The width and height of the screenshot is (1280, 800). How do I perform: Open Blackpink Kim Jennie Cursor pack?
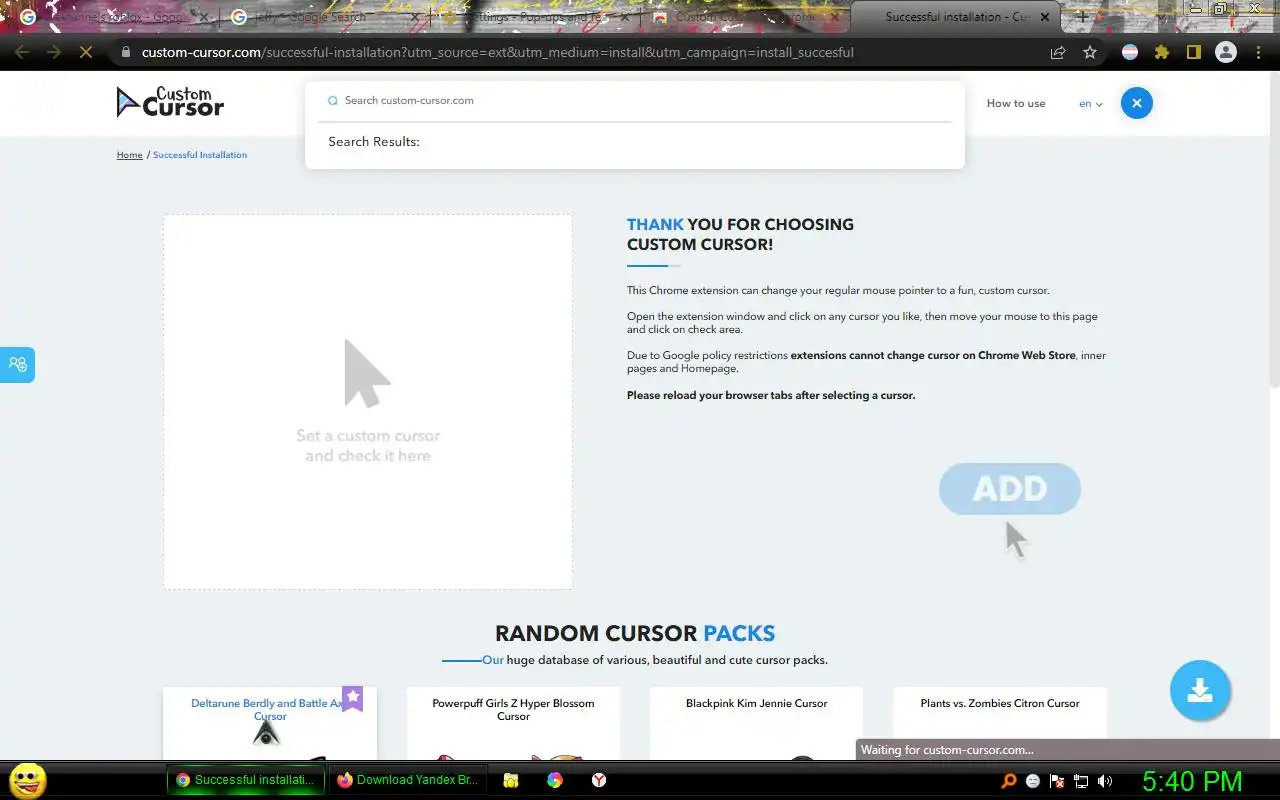click(756, 703)
